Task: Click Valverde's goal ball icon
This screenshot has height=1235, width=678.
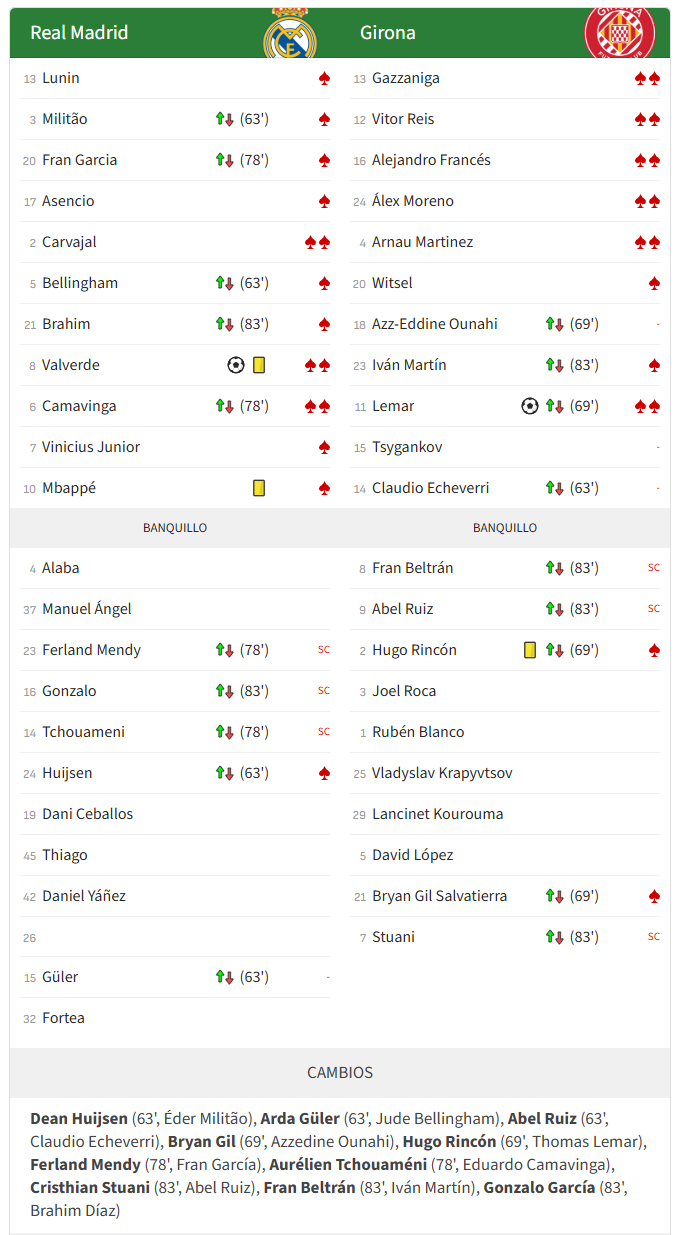Action: tap(236, 365)
